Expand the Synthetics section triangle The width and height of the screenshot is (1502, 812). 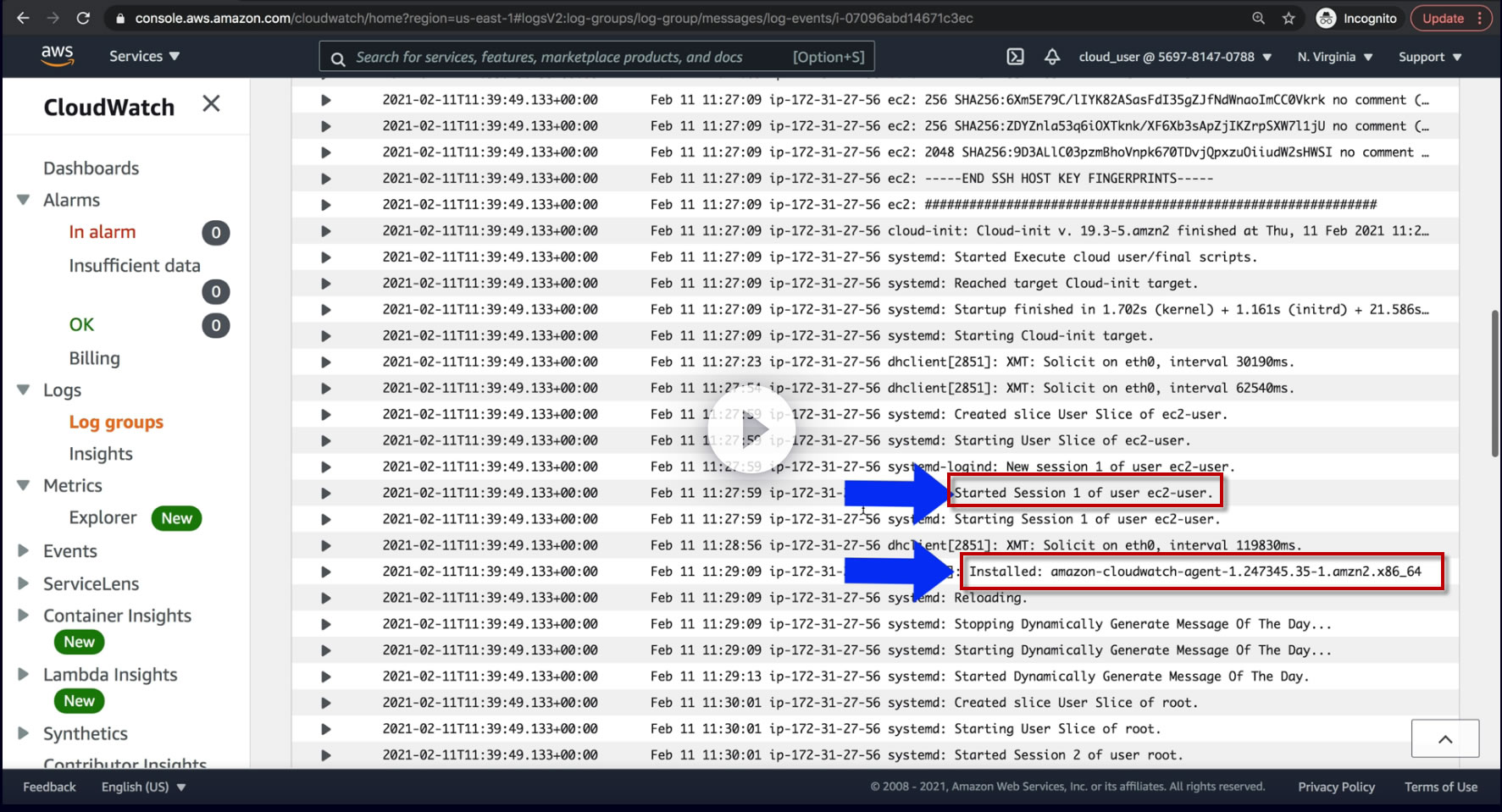point(24,733)
